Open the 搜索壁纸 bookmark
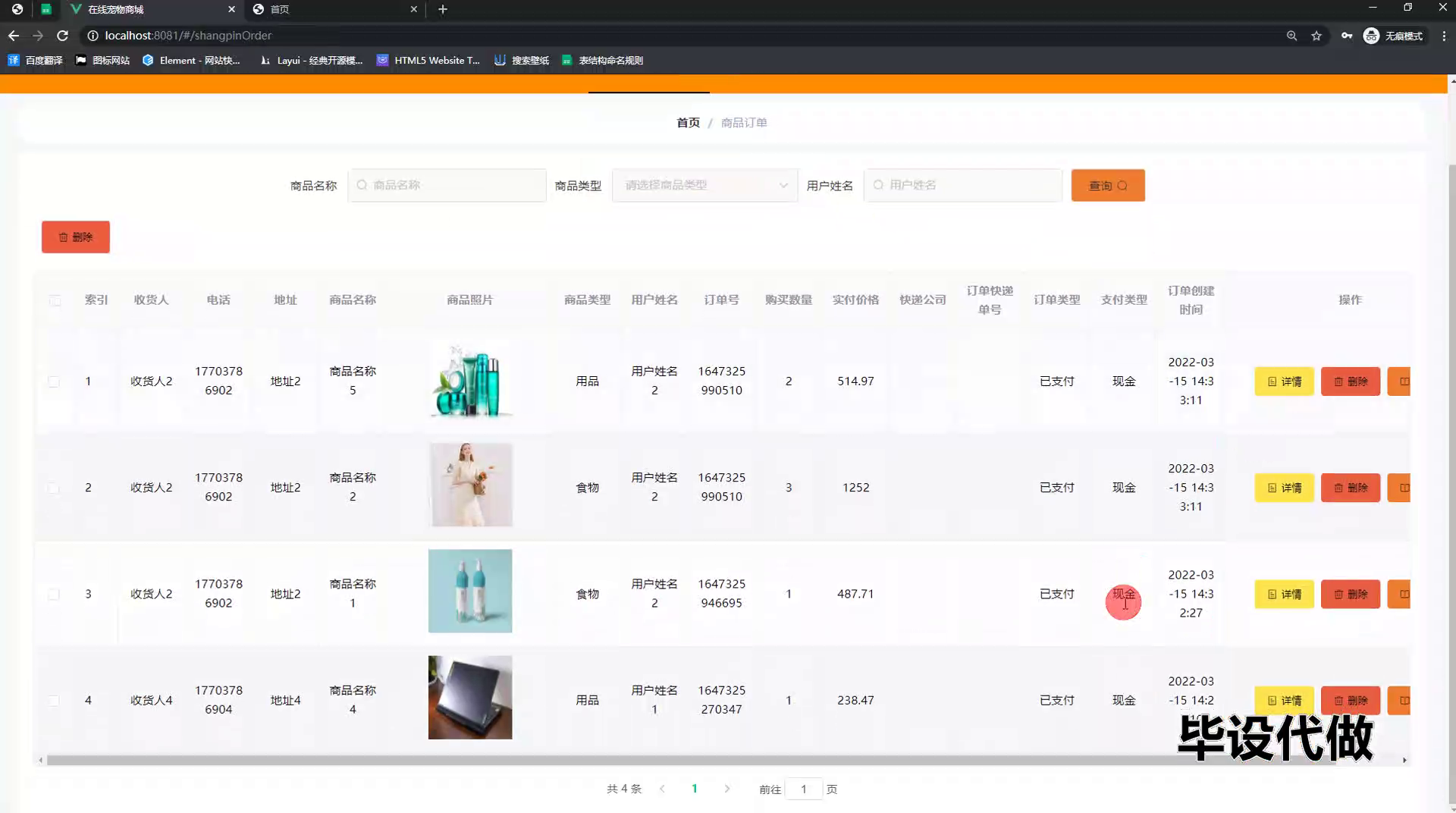 [522, 60]
